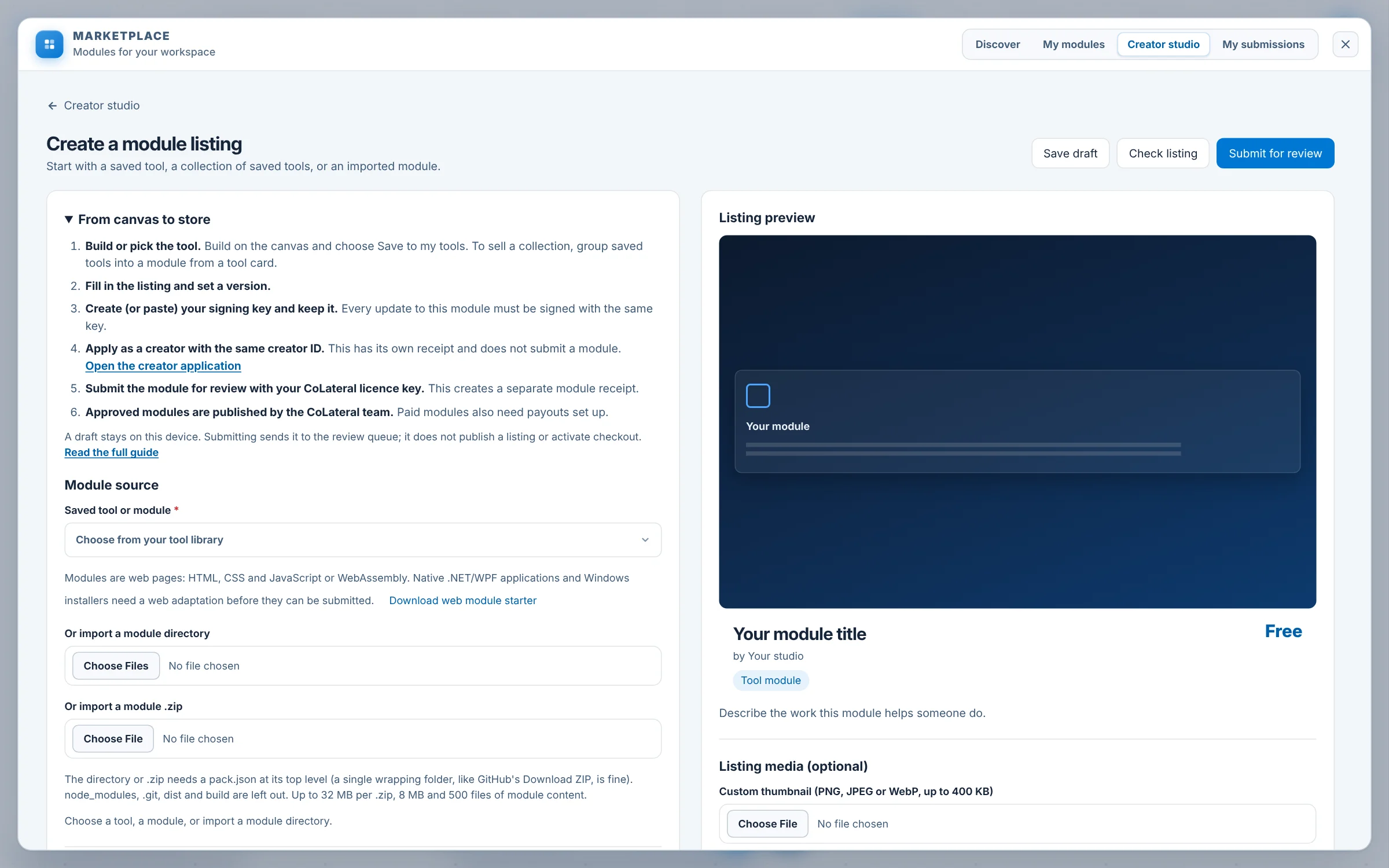The image size is (1389, 868).
Task: Submit the module for review
Action: (1275, 153)
